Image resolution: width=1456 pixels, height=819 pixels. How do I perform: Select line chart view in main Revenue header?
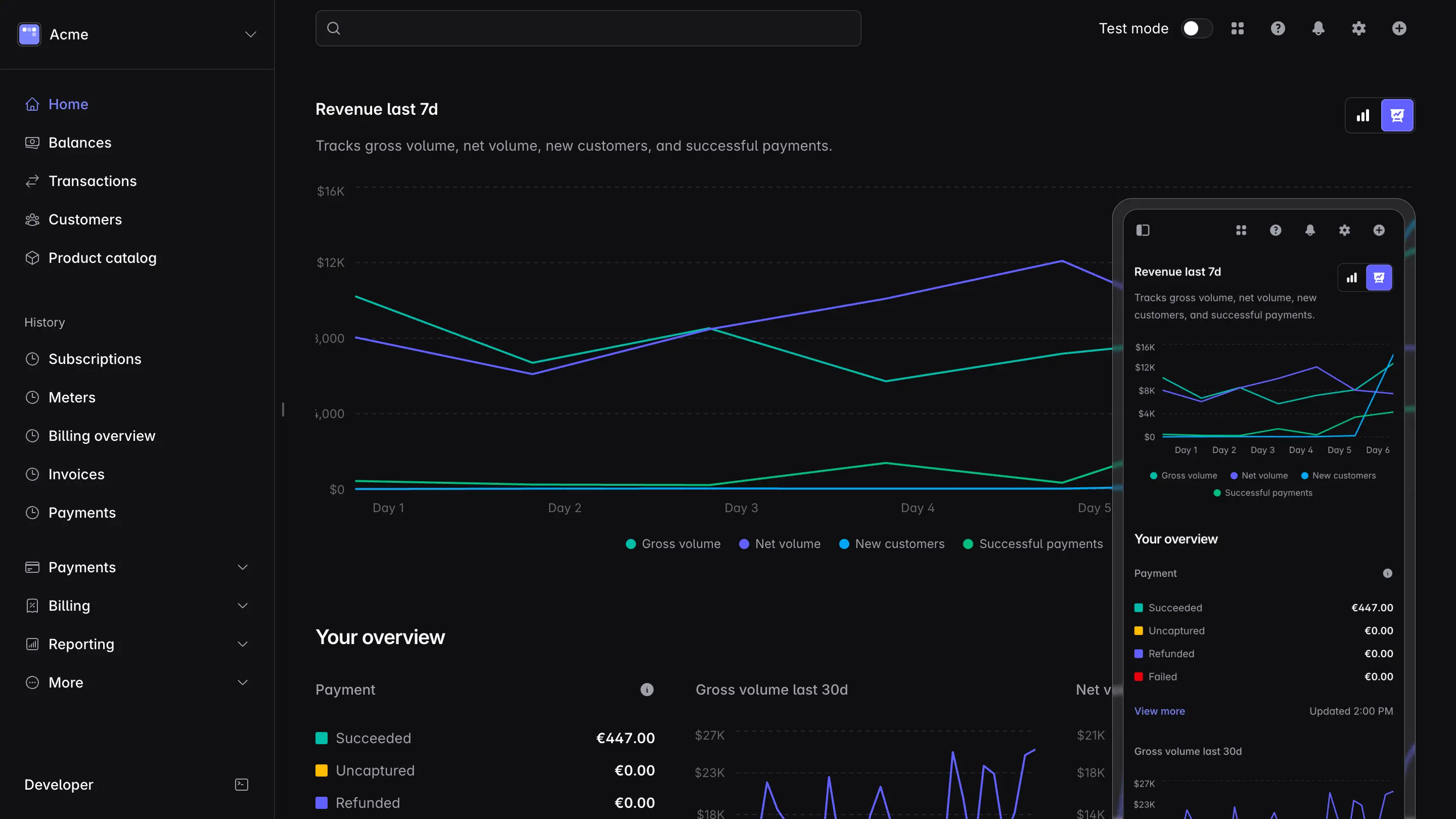tap(1397, 116)
